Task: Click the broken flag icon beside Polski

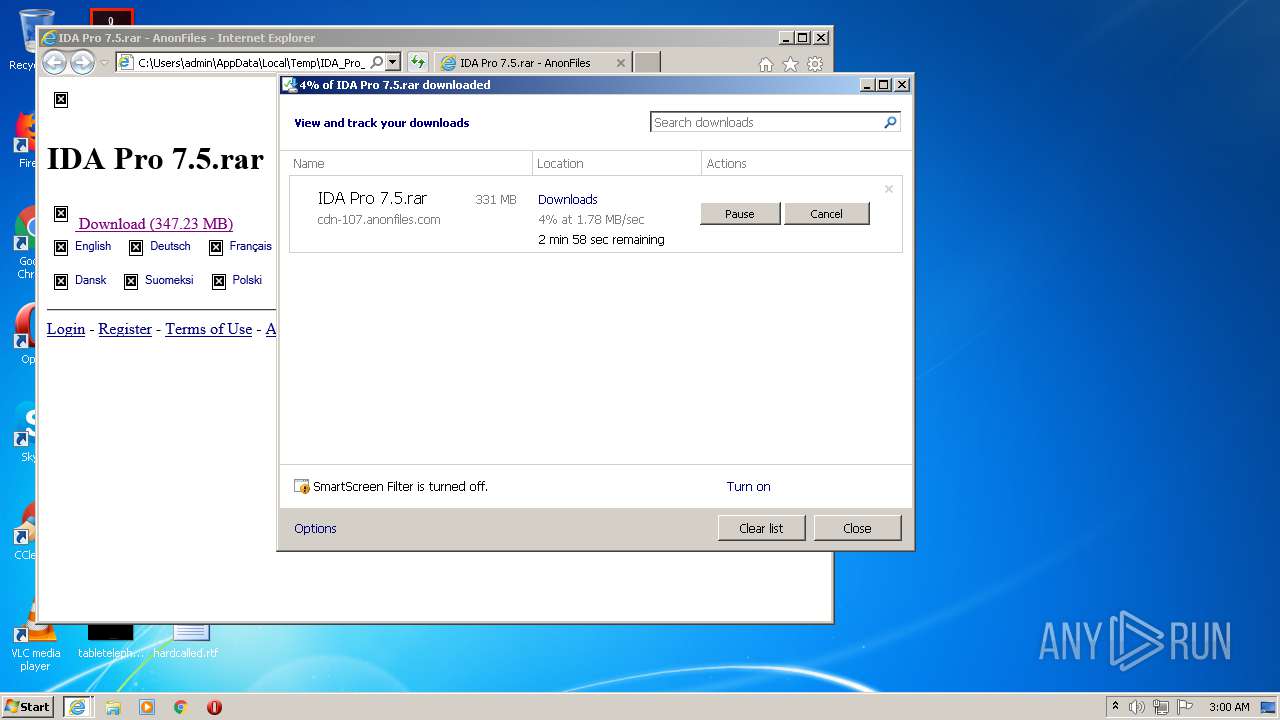Action: [x=219, y=281]
